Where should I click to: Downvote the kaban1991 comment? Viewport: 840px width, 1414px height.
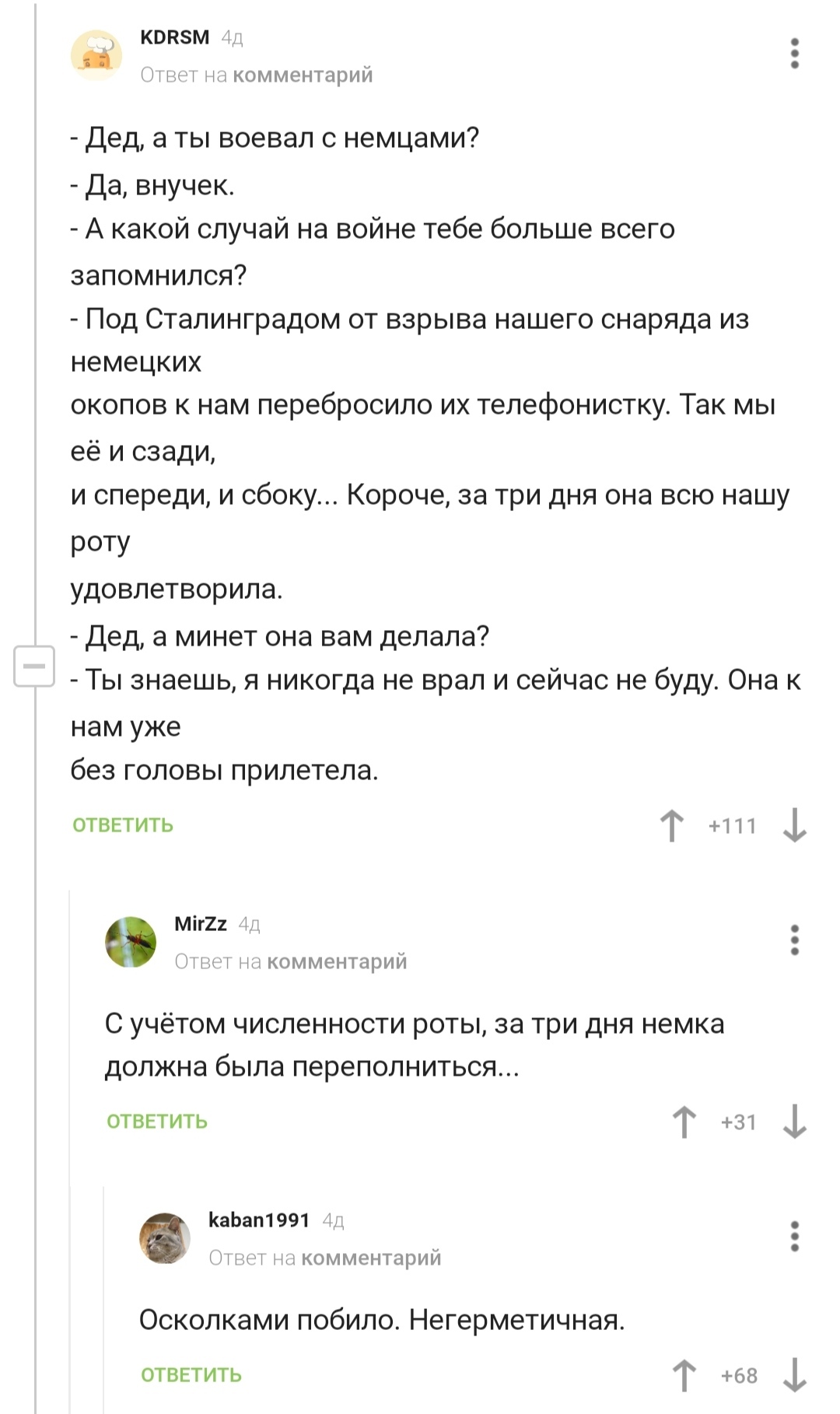click(x=794, y=1375)
